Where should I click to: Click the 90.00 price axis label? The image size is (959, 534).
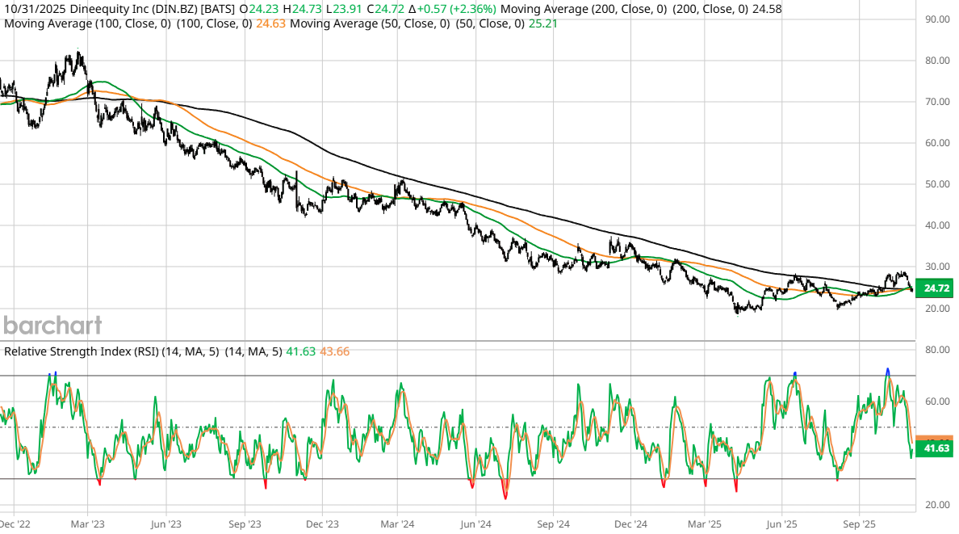tap(936, 19)
